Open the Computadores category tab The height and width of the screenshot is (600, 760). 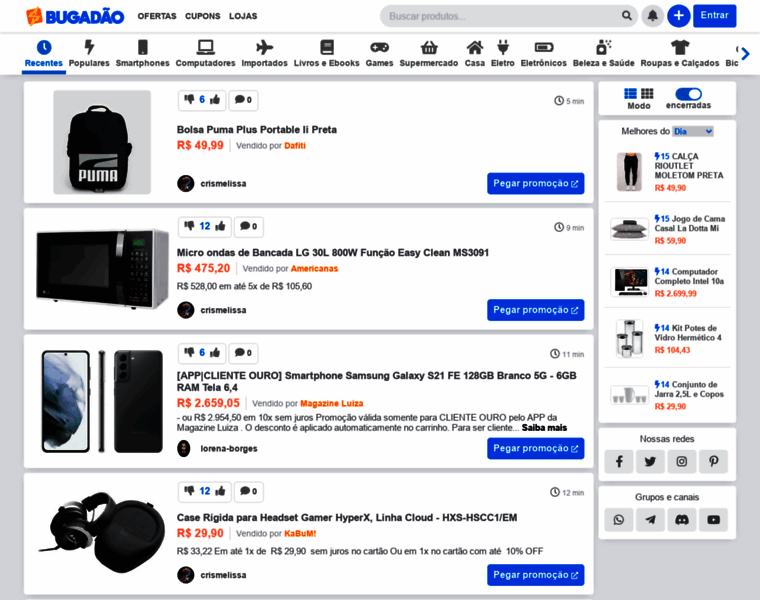coord(206,54)
